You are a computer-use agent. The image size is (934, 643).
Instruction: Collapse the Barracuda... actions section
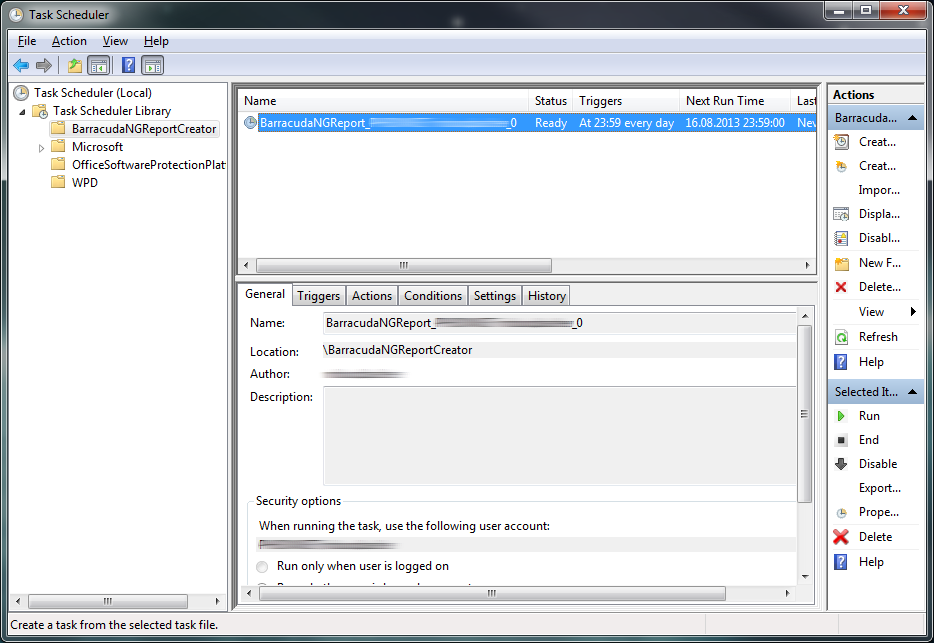pos(912,118)
